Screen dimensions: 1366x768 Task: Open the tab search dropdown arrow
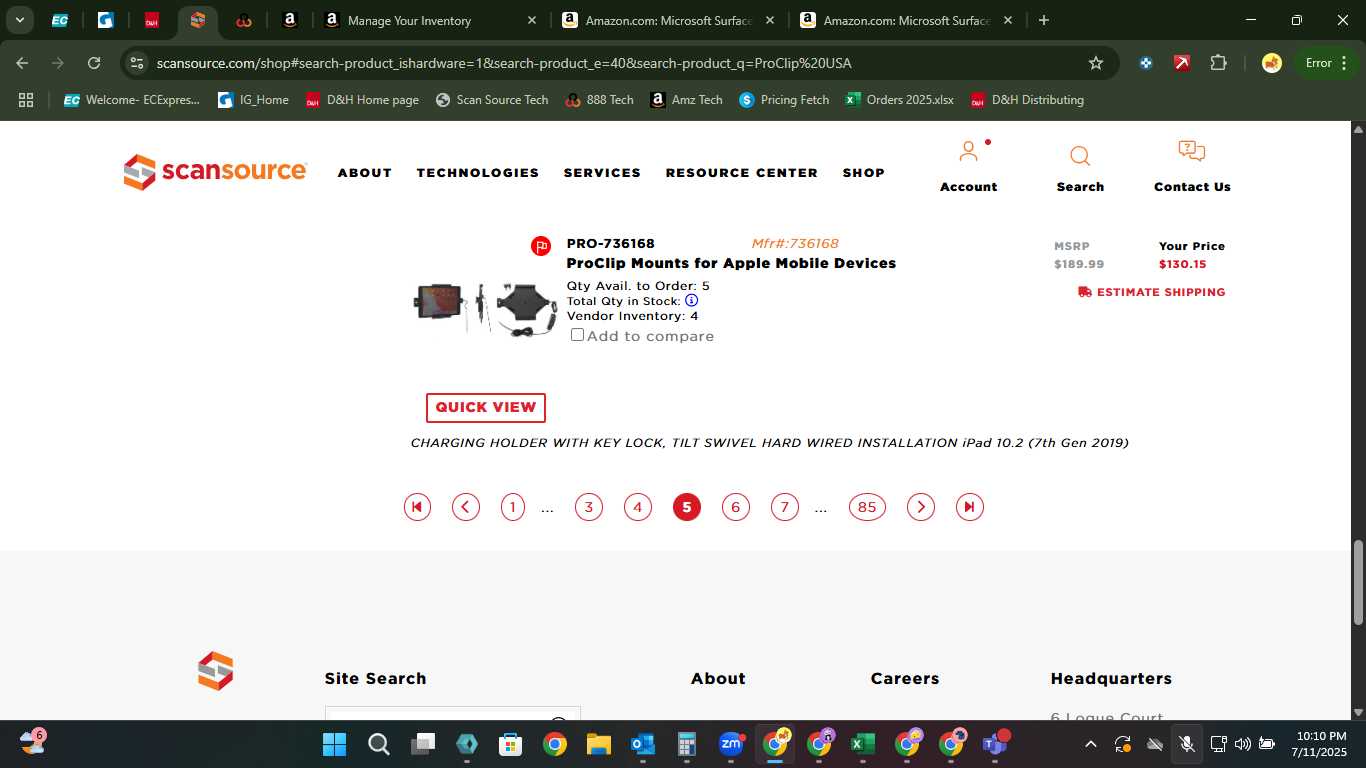point(20,20)
